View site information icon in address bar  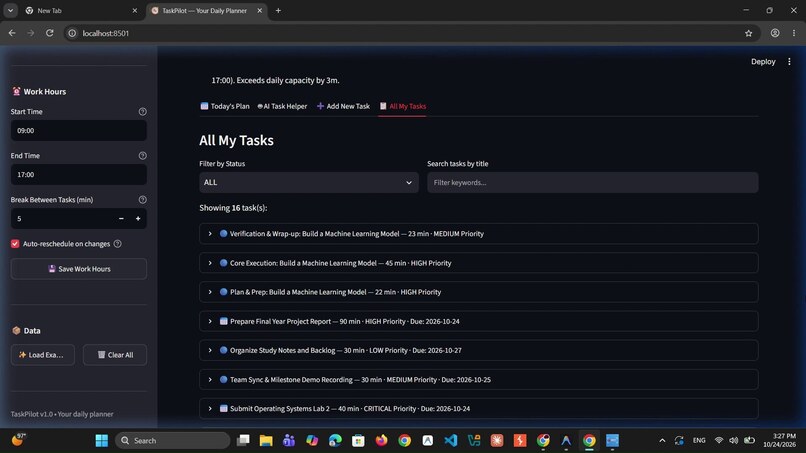[x=72, y=33]
